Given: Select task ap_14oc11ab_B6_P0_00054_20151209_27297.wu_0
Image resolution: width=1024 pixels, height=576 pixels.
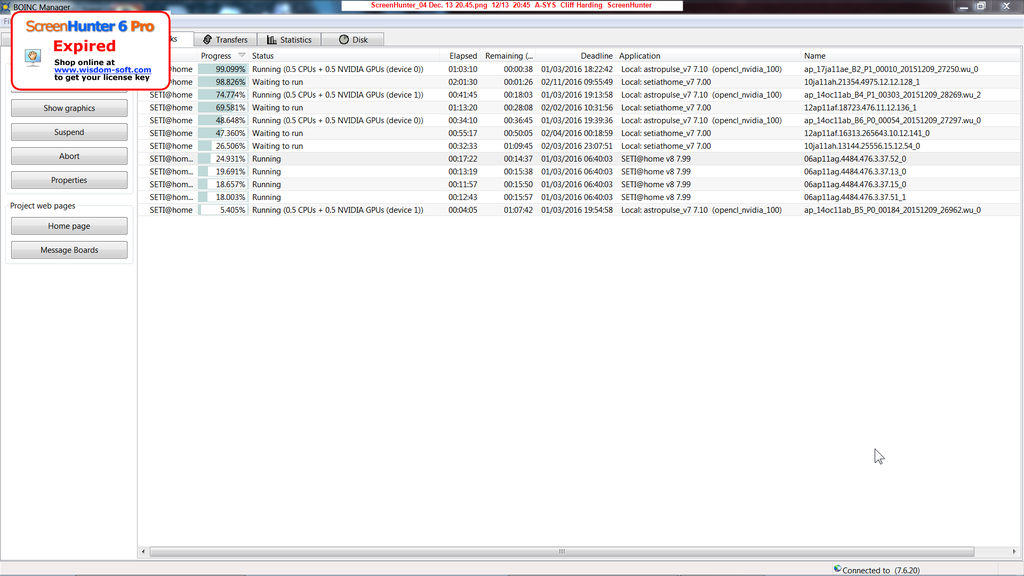Looking at the screenshot, I should click(x=892, y=120).
